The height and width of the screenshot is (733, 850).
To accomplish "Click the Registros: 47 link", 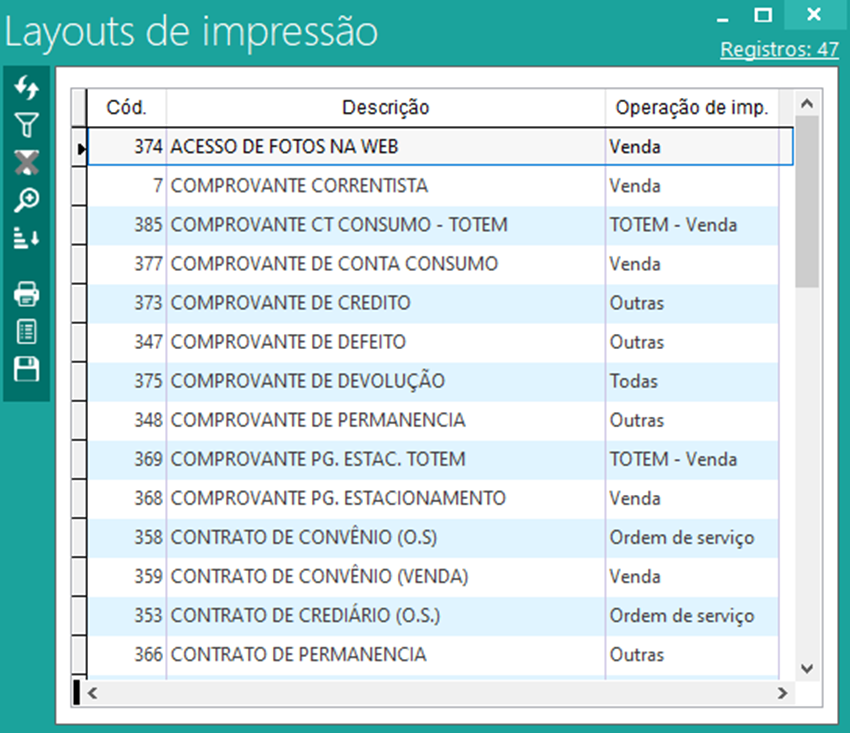I will coord(779,50).
